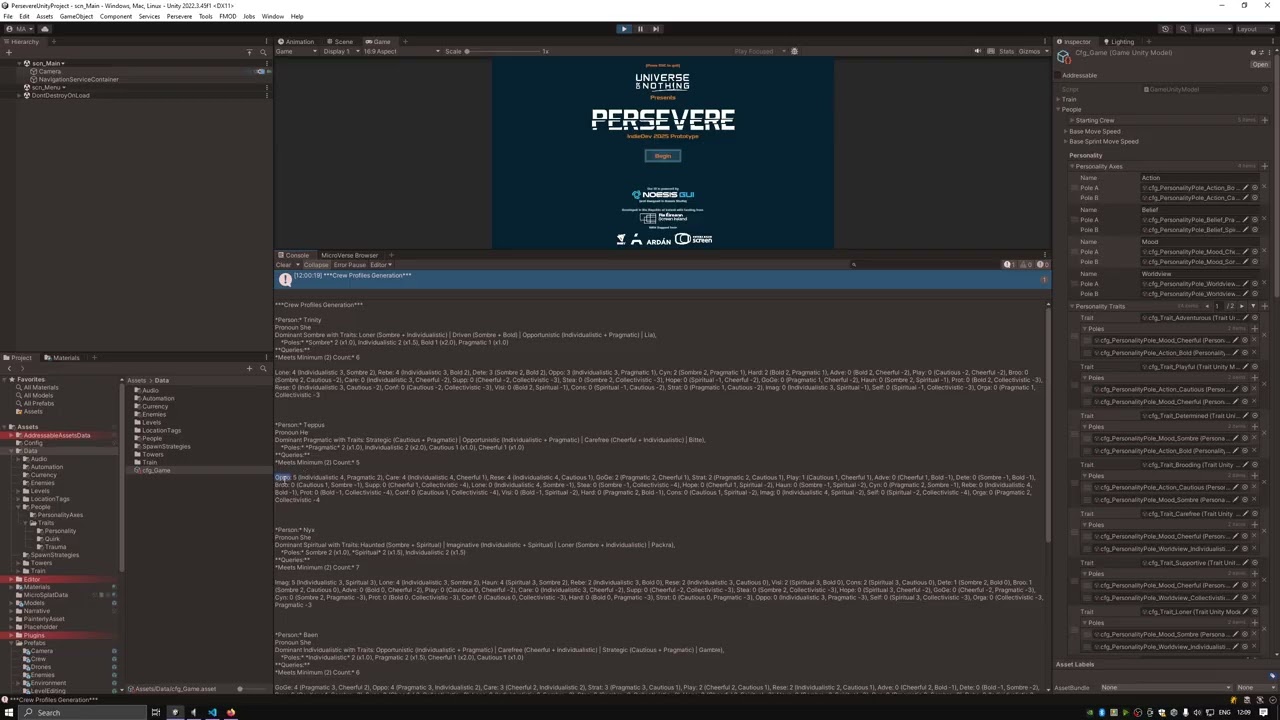Open the Layers dropdown
This screenshot has height=720, width=1280.
tap(1214, 29)
